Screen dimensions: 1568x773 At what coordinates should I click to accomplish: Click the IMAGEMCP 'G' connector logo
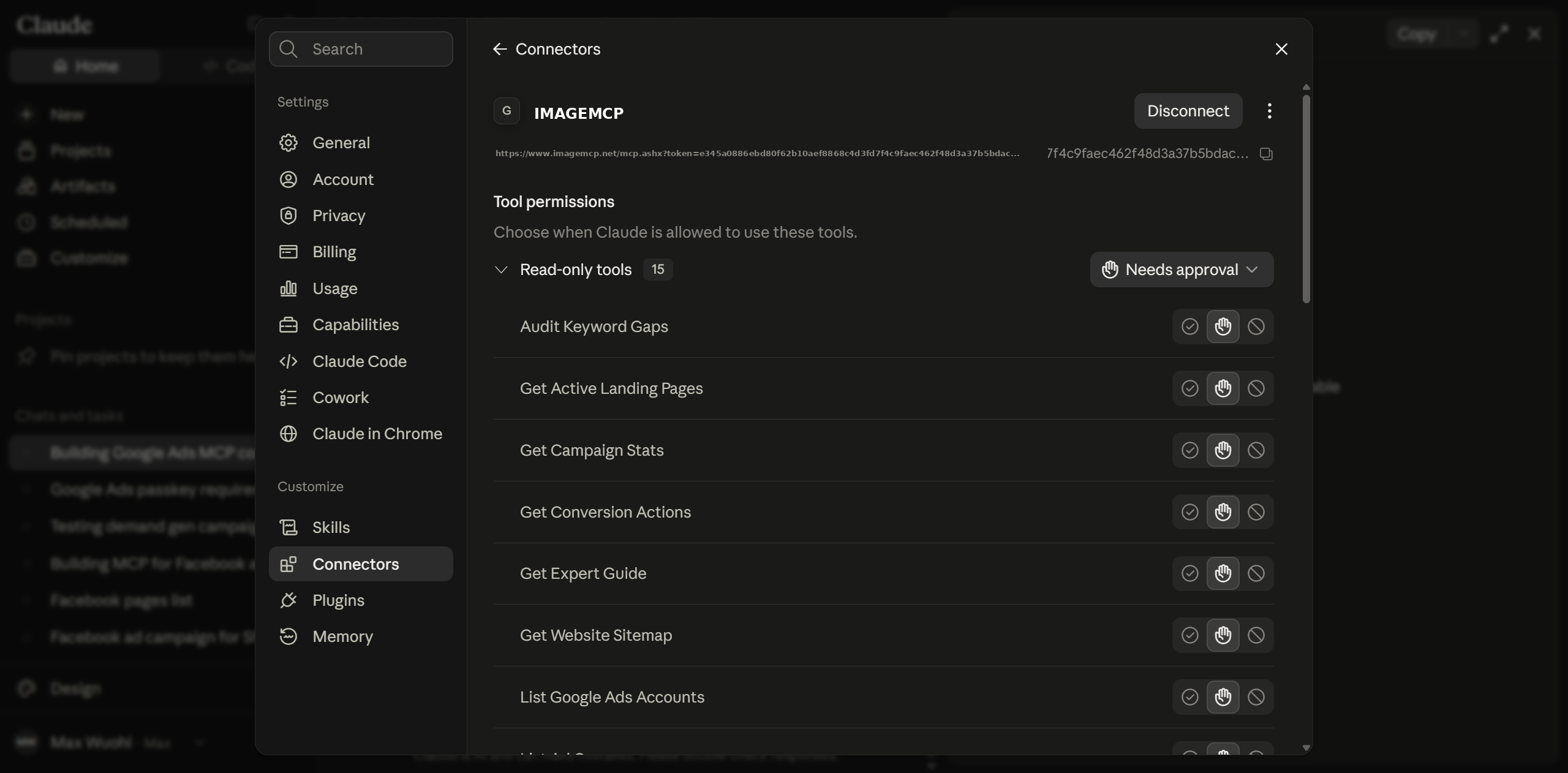(507, 111)
